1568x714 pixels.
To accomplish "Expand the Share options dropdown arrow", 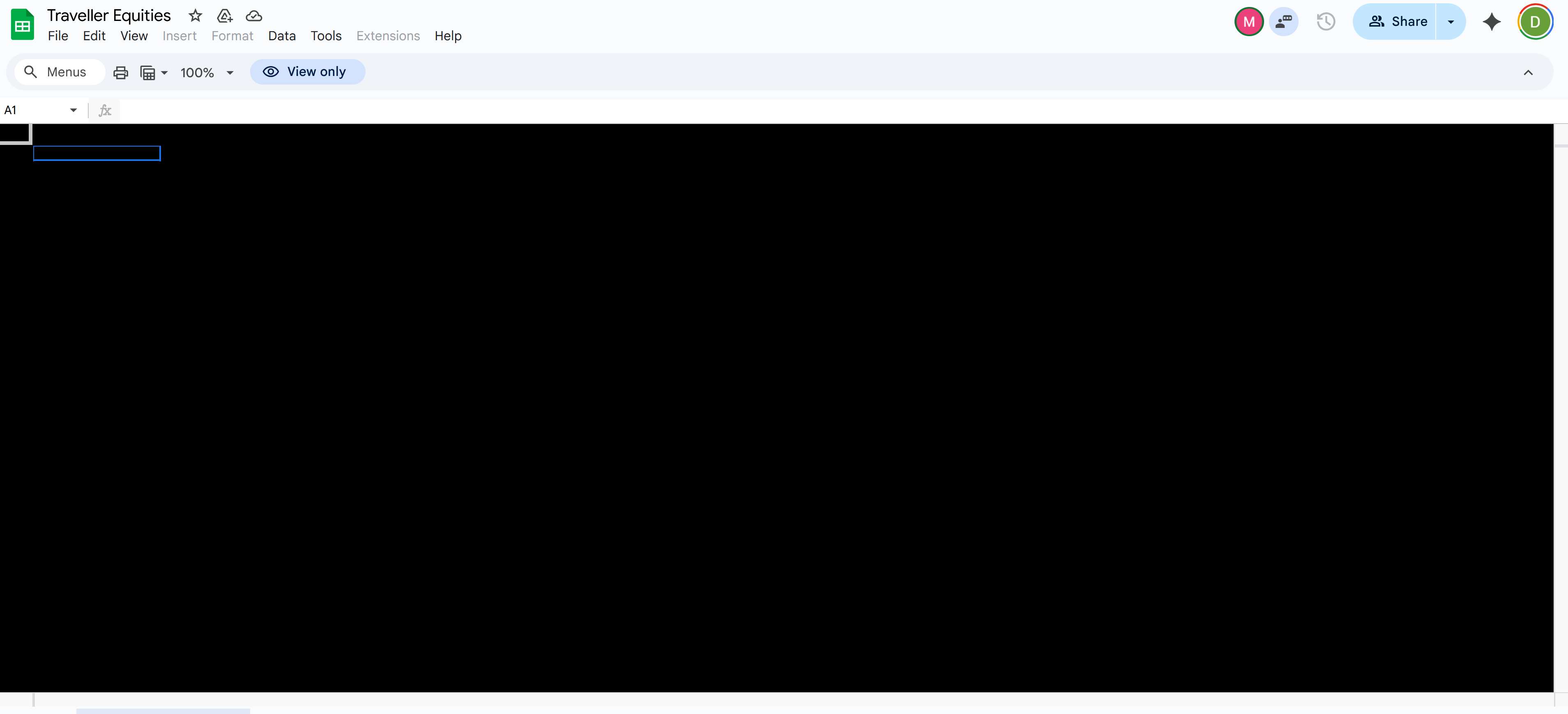I will tap(1451, 22).
